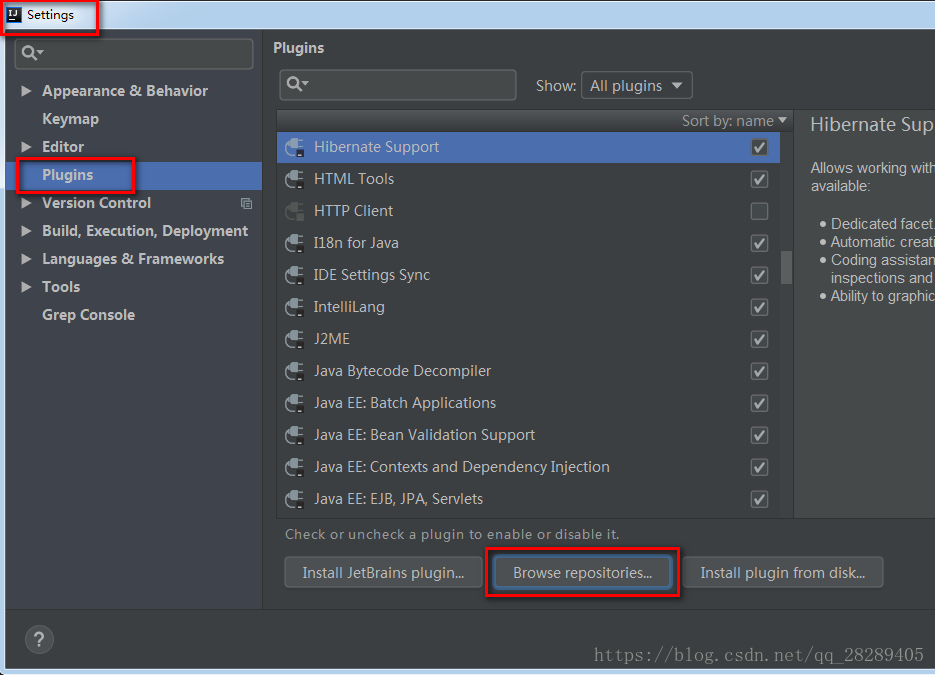Click Install plugin from disk... button
This screenshot has height=675, width=935.
782,572
